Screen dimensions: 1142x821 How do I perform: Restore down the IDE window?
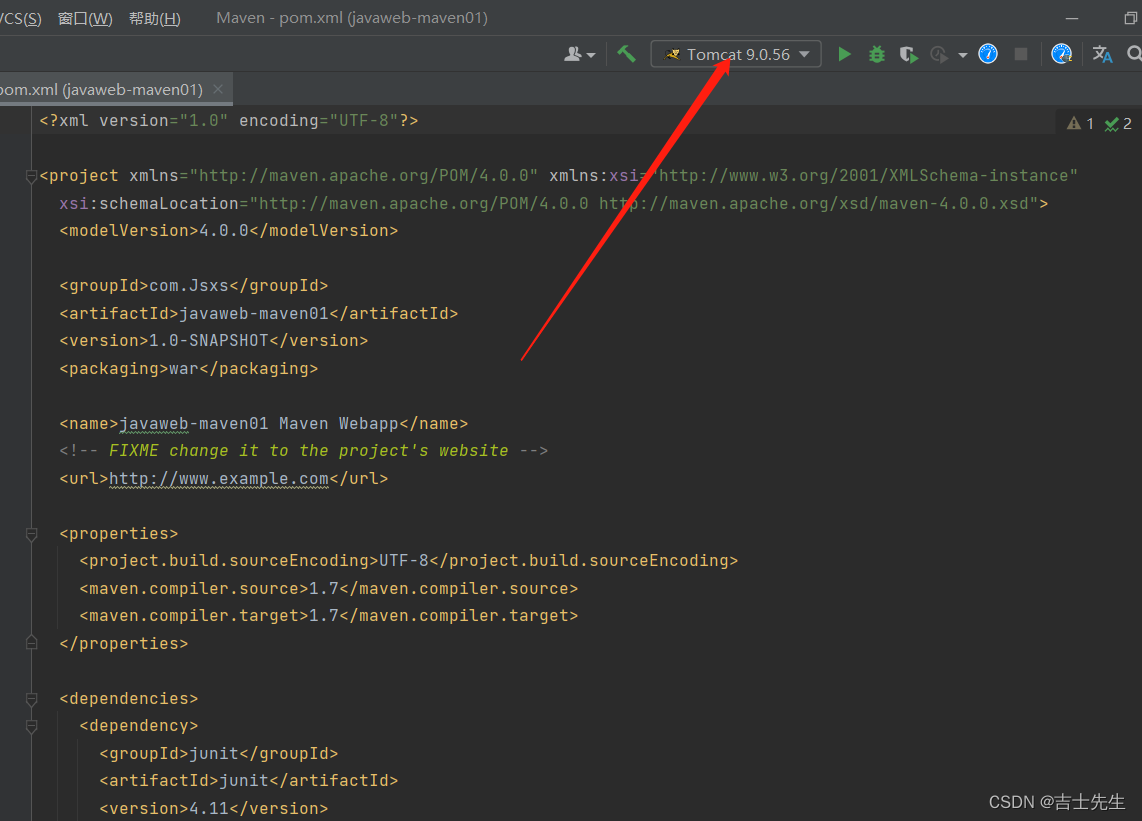(1130, 18)
